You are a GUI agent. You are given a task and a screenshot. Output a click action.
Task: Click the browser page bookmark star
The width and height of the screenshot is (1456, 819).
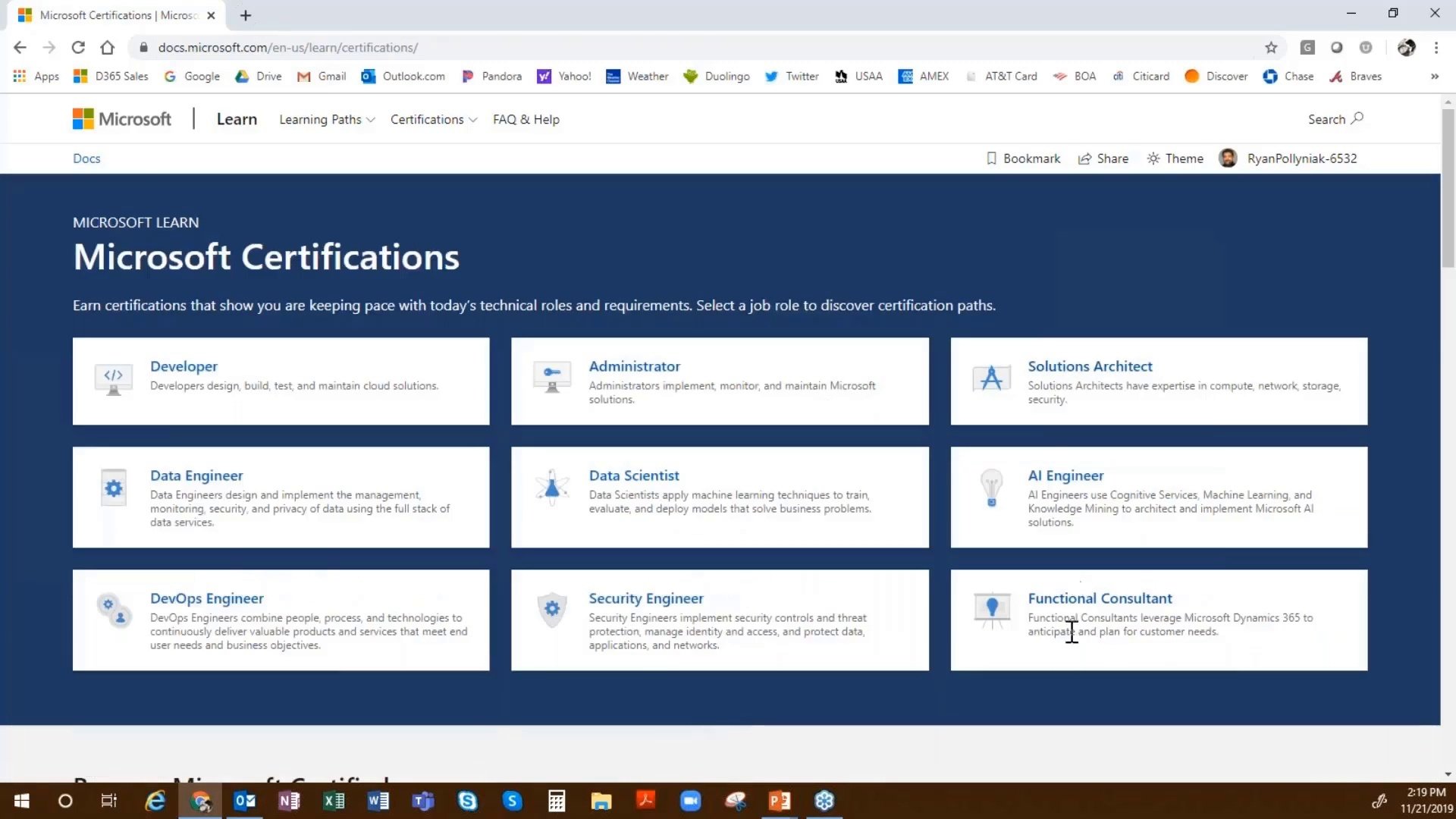(x=1270, y=47)
